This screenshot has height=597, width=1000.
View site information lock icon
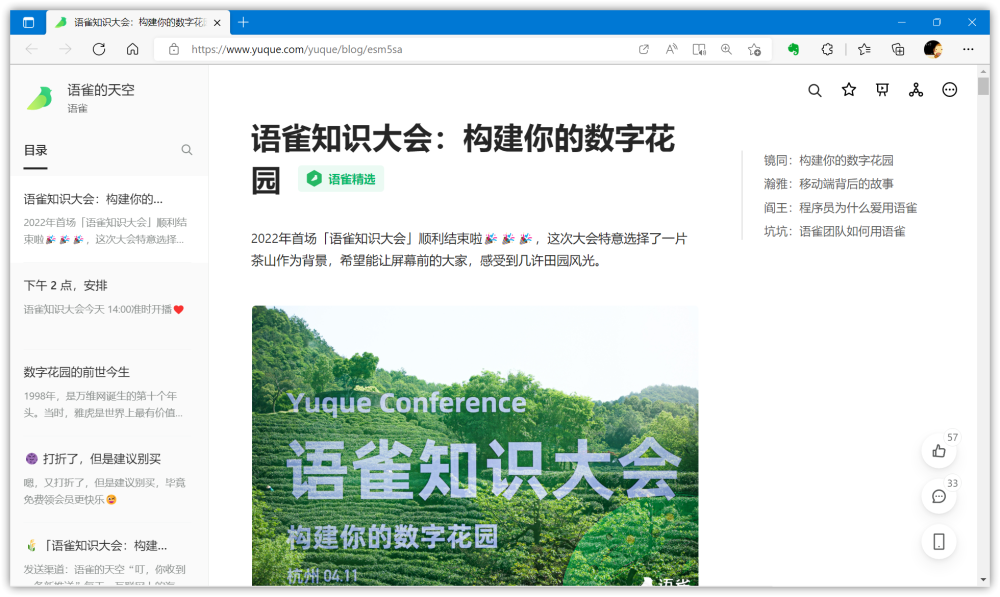click(173, 49)
